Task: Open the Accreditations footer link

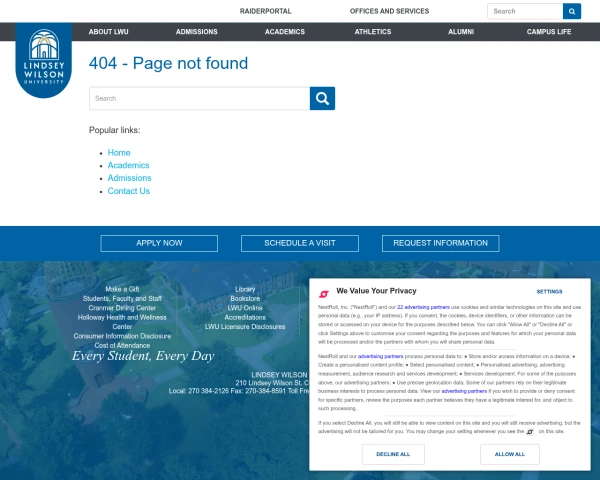Action: [245, 317]
